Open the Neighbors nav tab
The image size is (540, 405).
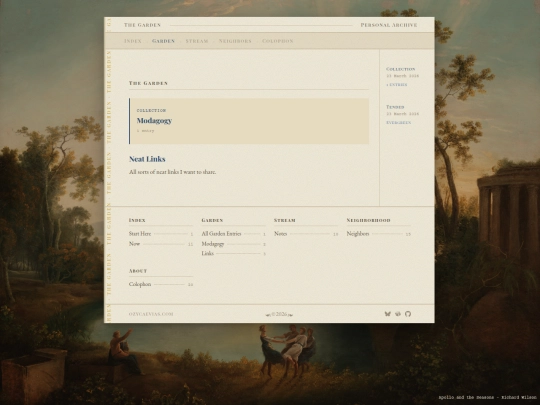(x=235, y=41)
